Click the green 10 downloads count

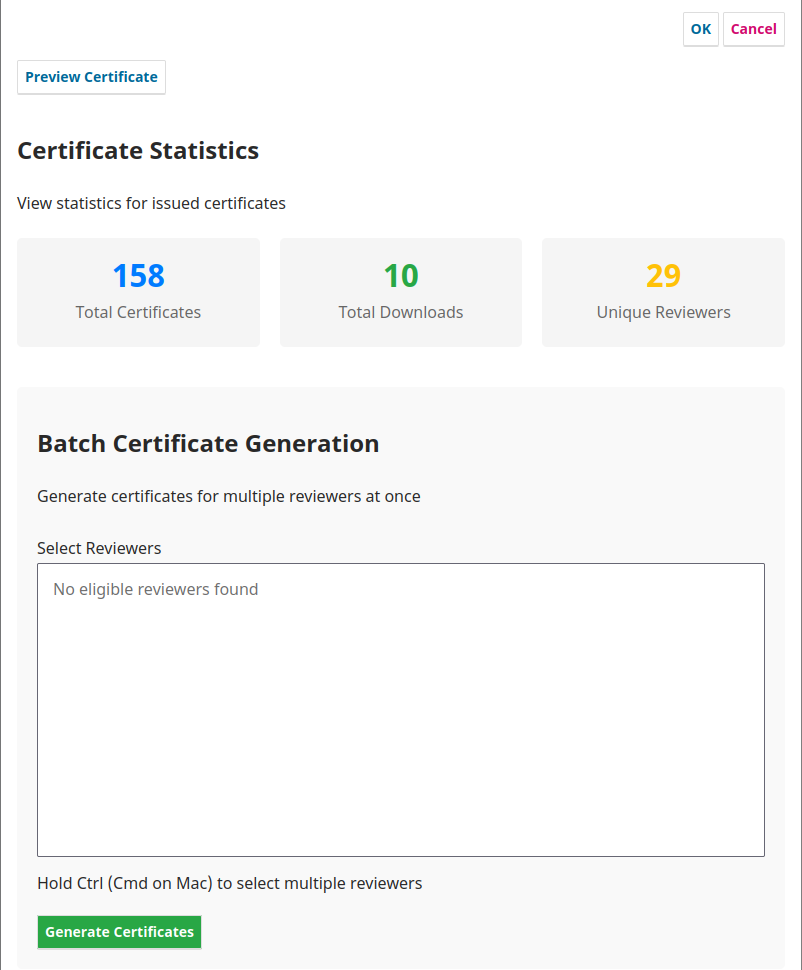point(400,276)
